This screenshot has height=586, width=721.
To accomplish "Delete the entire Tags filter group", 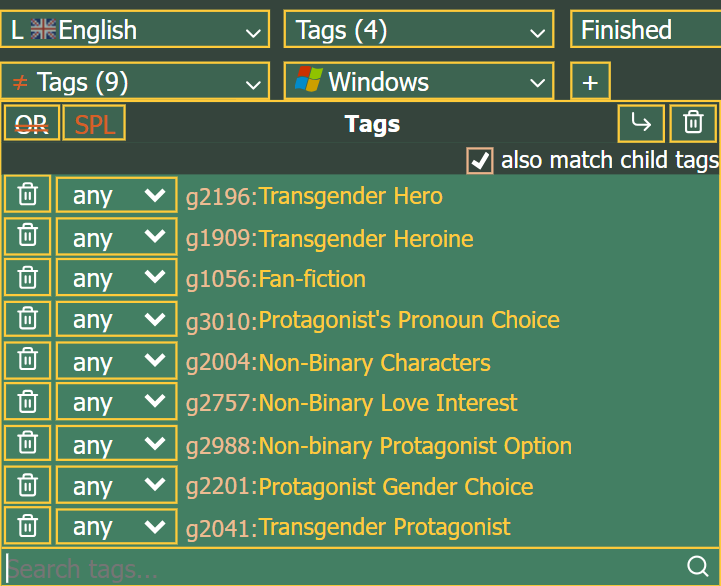I will click(692, 123).
